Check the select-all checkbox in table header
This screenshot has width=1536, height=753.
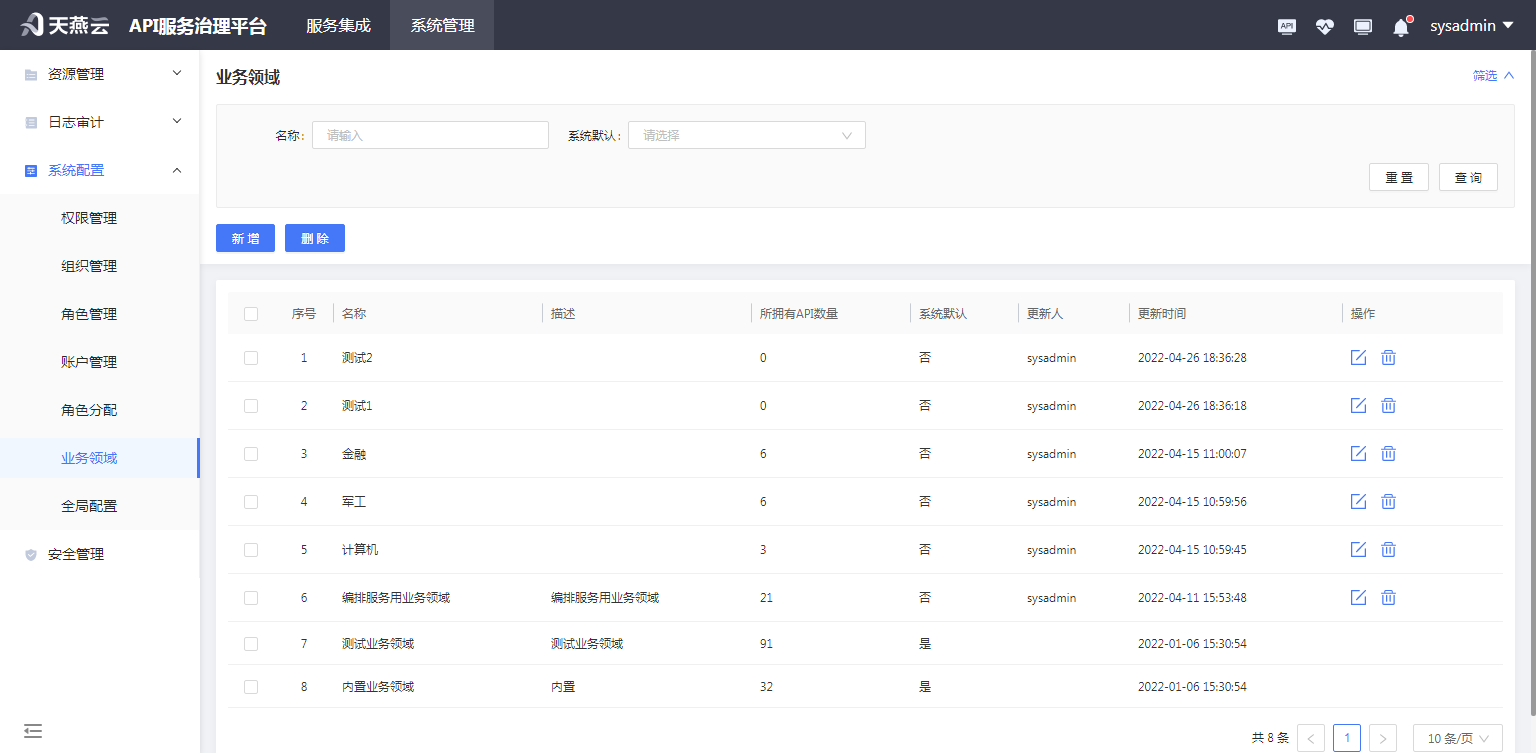coord(251,313)
